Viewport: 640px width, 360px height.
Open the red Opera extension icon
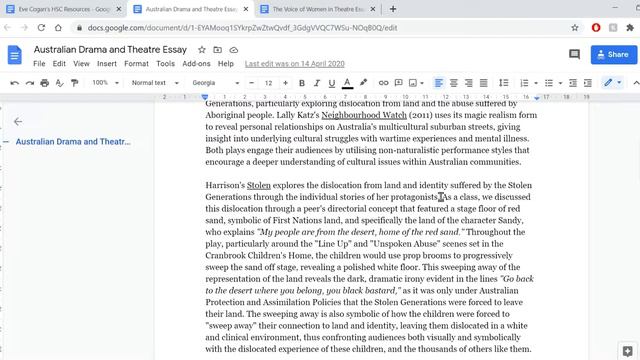(596, 28)
